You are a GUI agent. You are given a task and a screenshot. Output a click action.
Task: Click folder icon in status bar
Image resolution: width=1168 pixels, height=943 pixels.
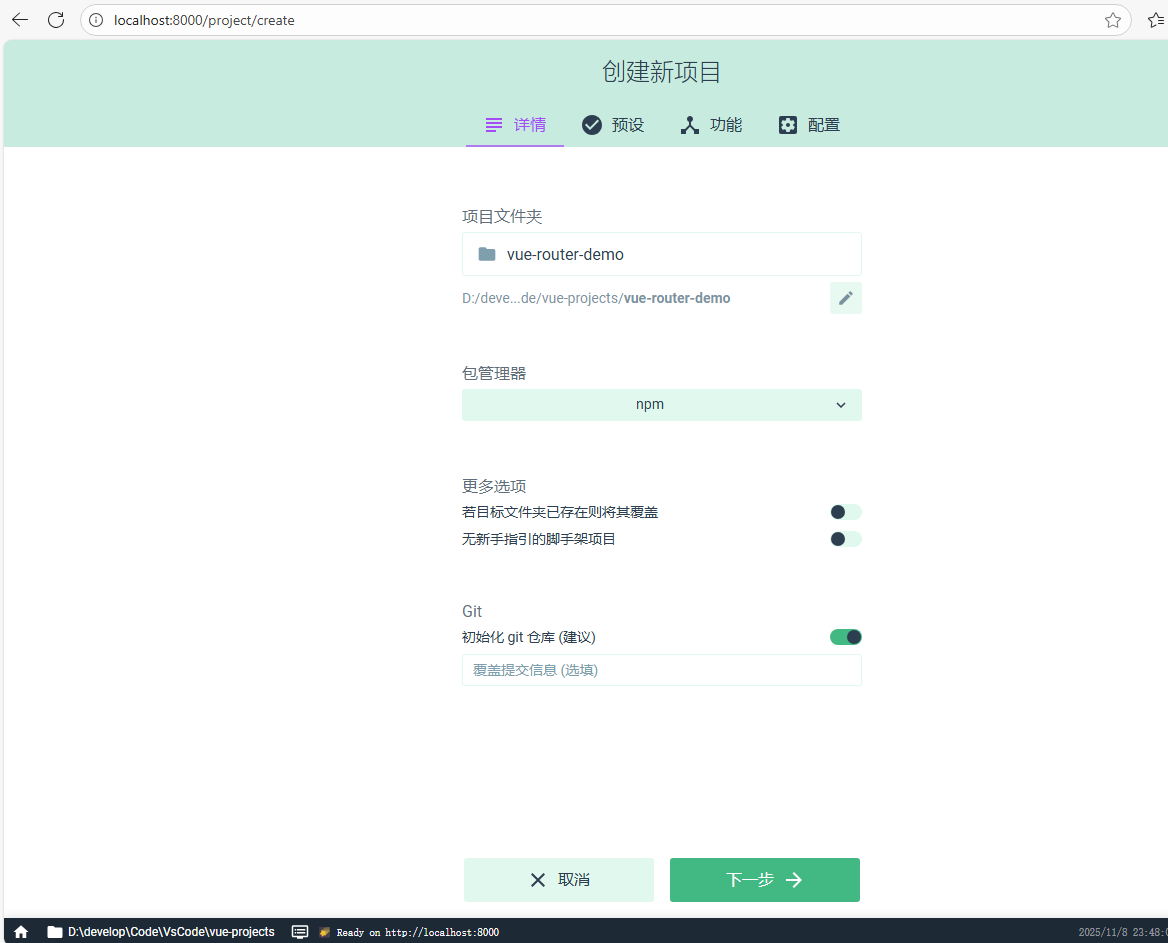(x=54, y=932)
